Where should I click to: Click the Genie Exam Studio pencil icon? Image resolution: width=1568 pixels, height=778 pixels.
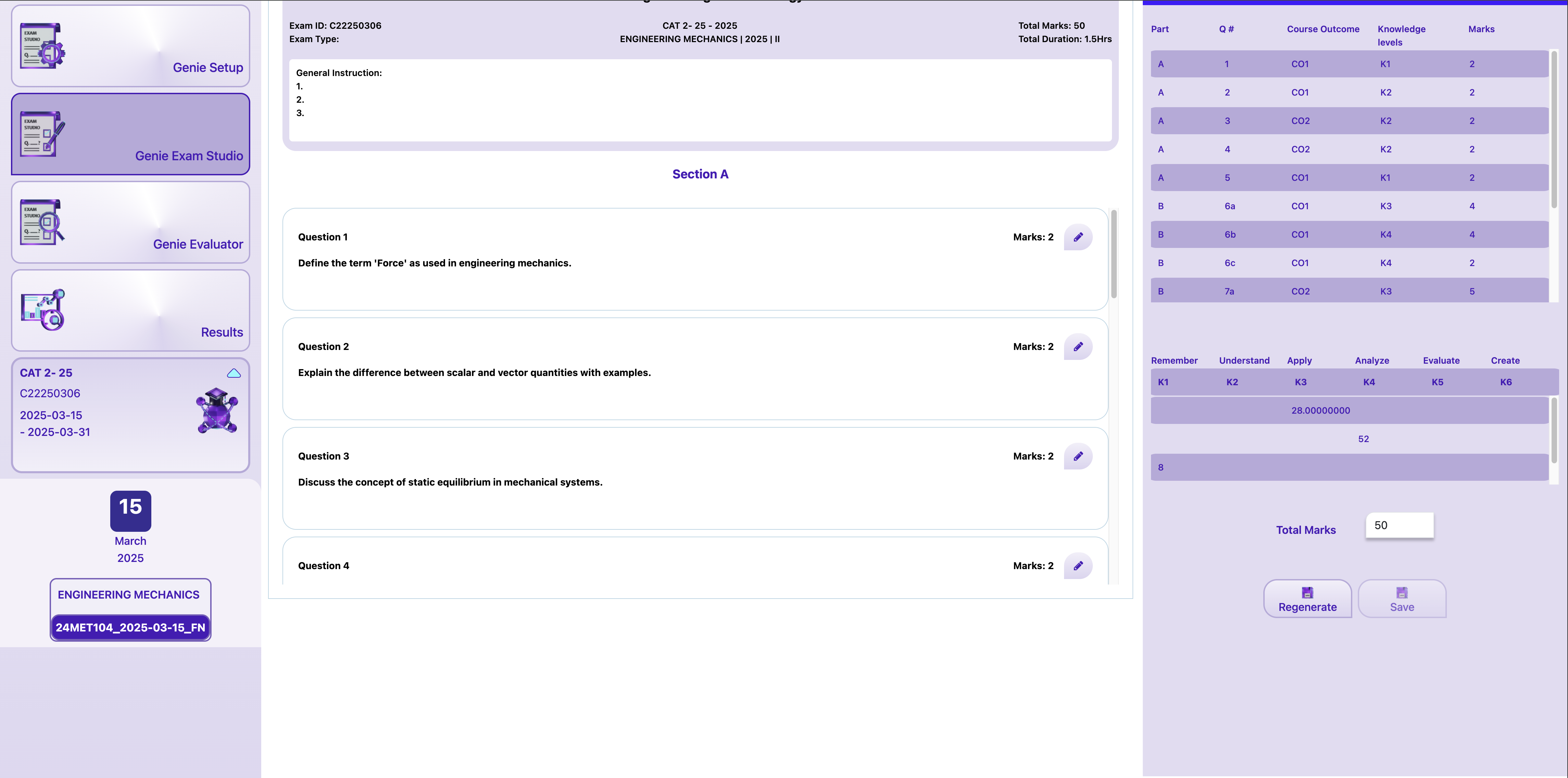[x=42, y=134]
